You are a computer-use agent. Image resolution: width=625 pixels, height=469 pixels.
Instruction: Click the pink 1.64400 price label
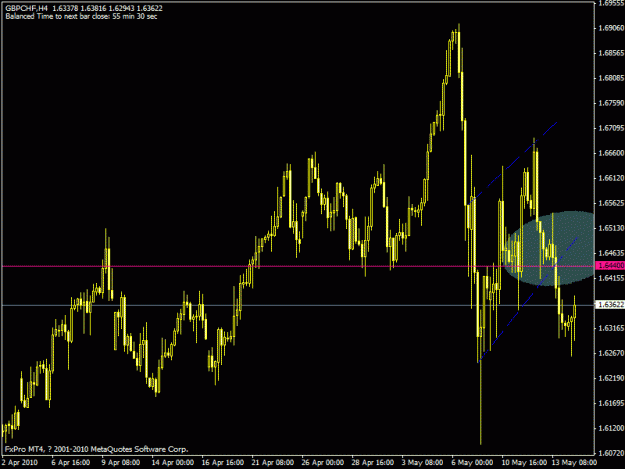click(609, 265)
